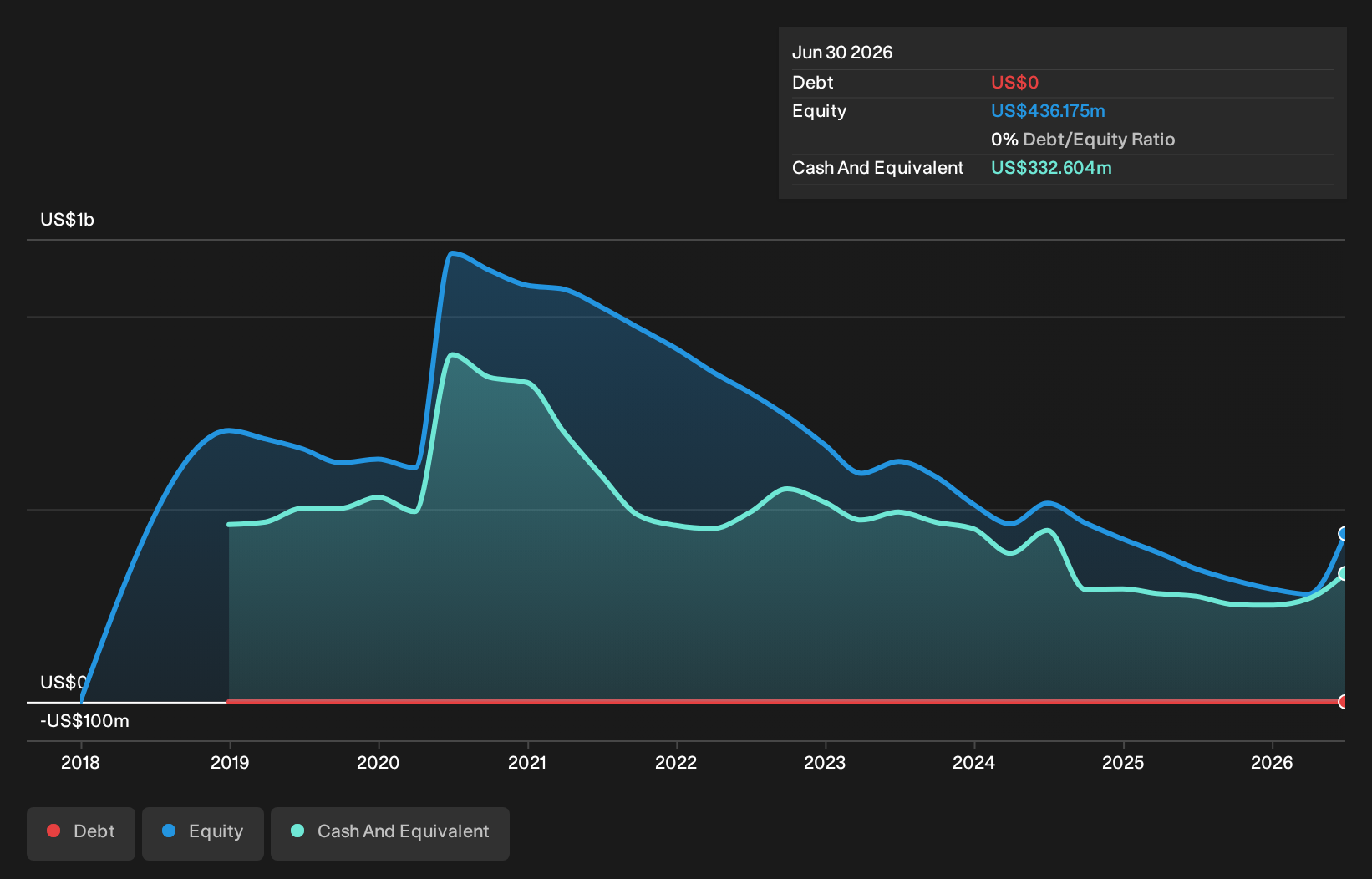Viewport: 1372px width, 879px height.
Task: Select the blue Equity endpoint marker
Action: (x=1344, y=534)
